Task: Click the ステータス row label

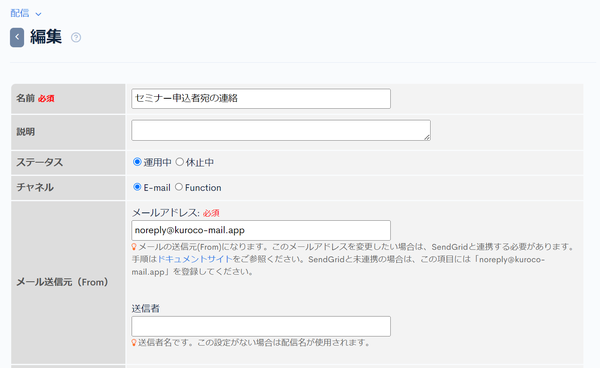Action: coord(39,162)
